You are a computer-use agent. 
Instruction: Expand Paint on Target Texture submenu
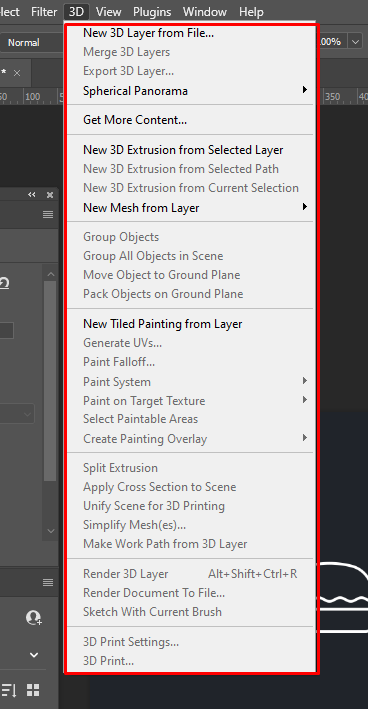coord(190,401)
